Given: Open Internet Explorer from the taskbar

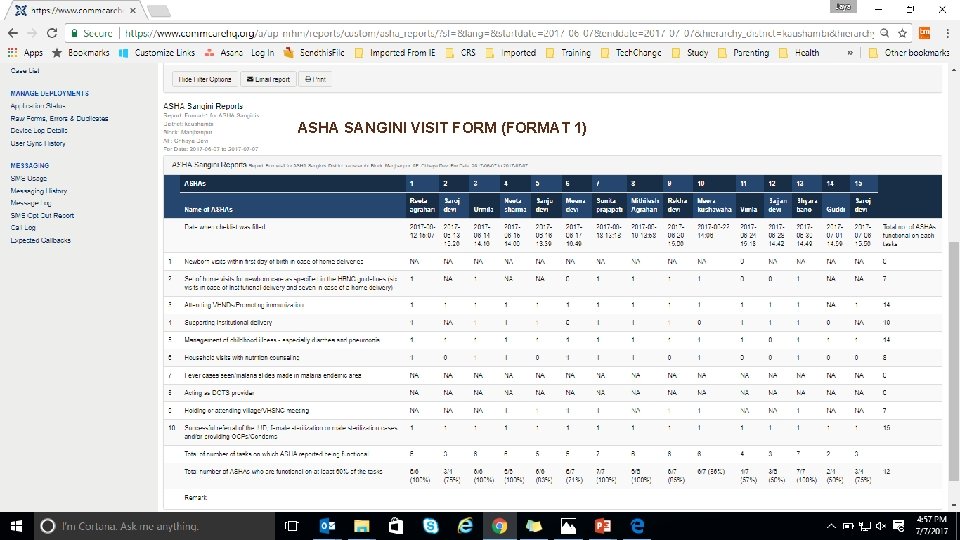Looking at the screenshot, I should coord(465,526).
